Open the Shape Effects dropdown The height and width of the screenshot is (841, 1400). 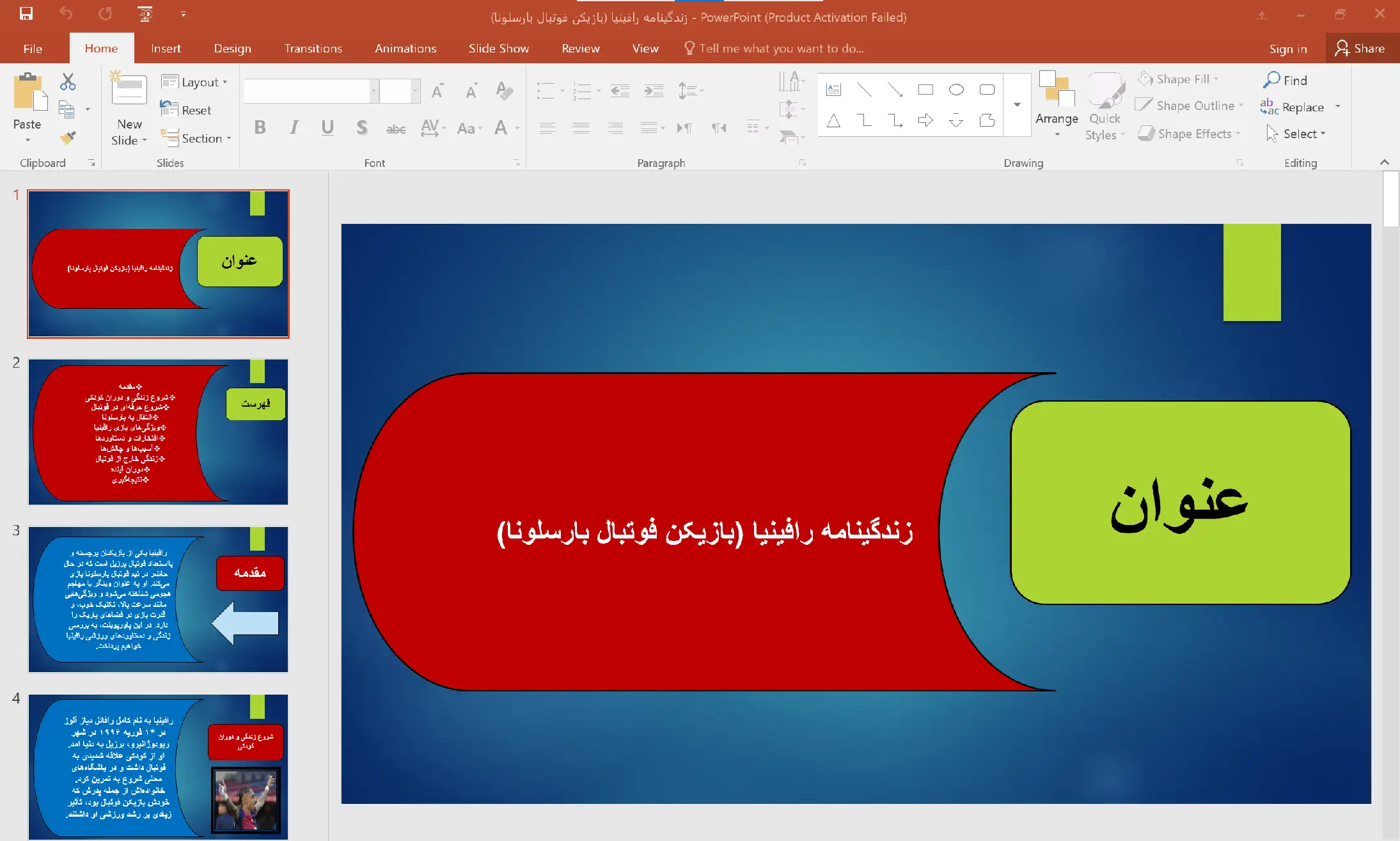coord(1190,134)
